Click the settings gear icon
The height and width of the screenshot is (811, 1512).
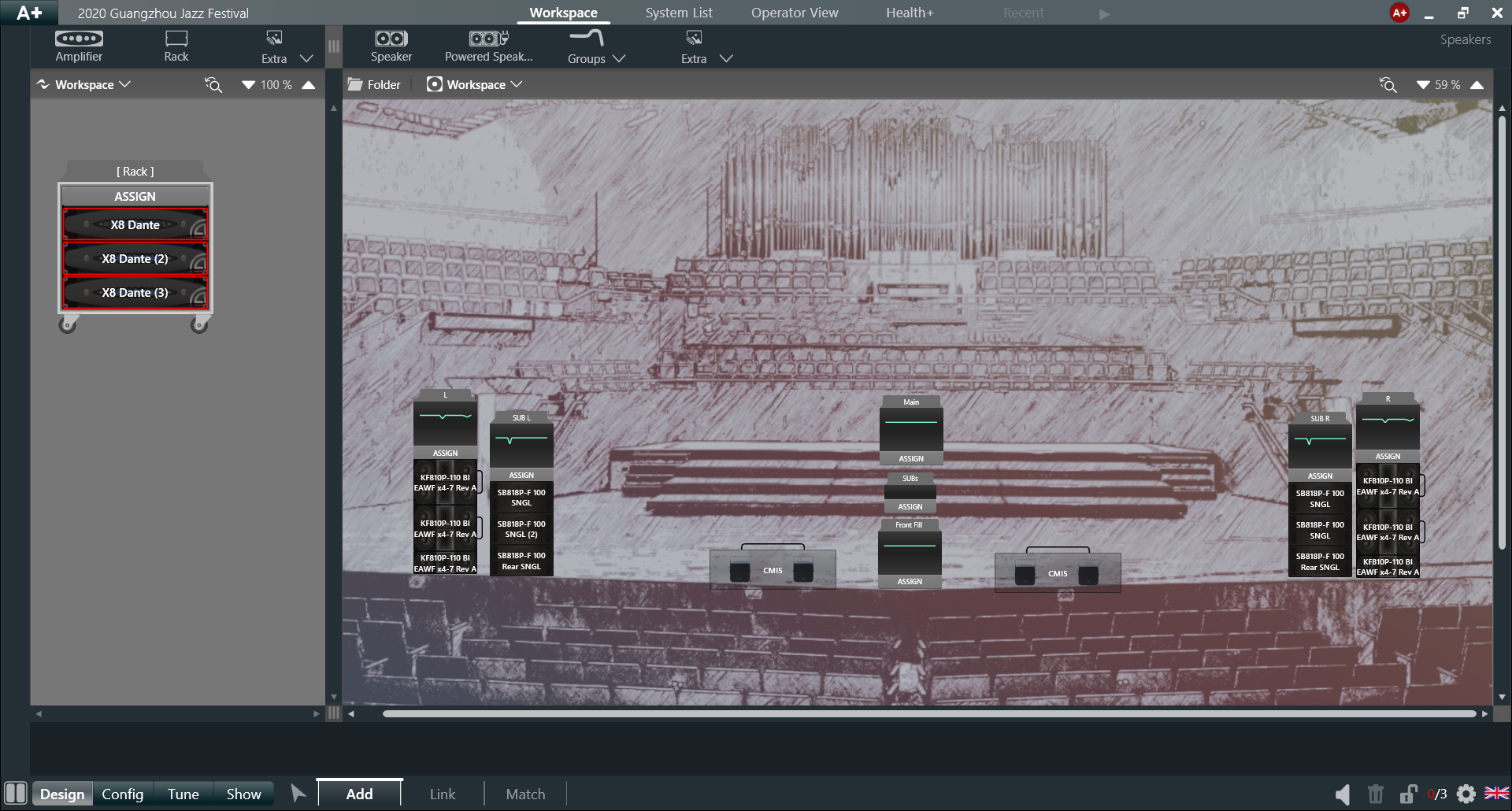(1466, 794)
